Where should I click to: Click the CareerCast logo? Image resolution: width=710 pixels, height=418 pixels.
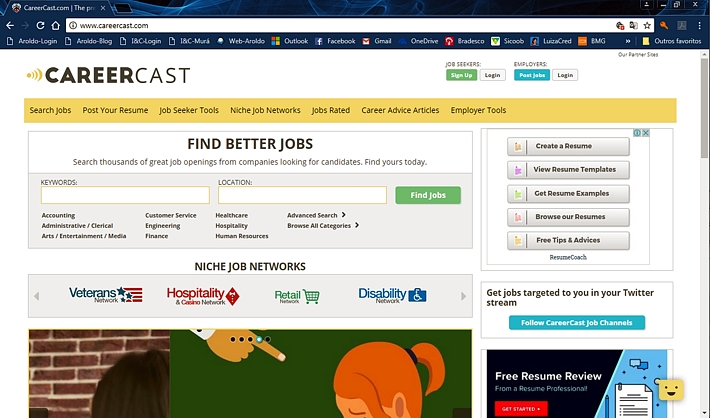coord(108,75)
